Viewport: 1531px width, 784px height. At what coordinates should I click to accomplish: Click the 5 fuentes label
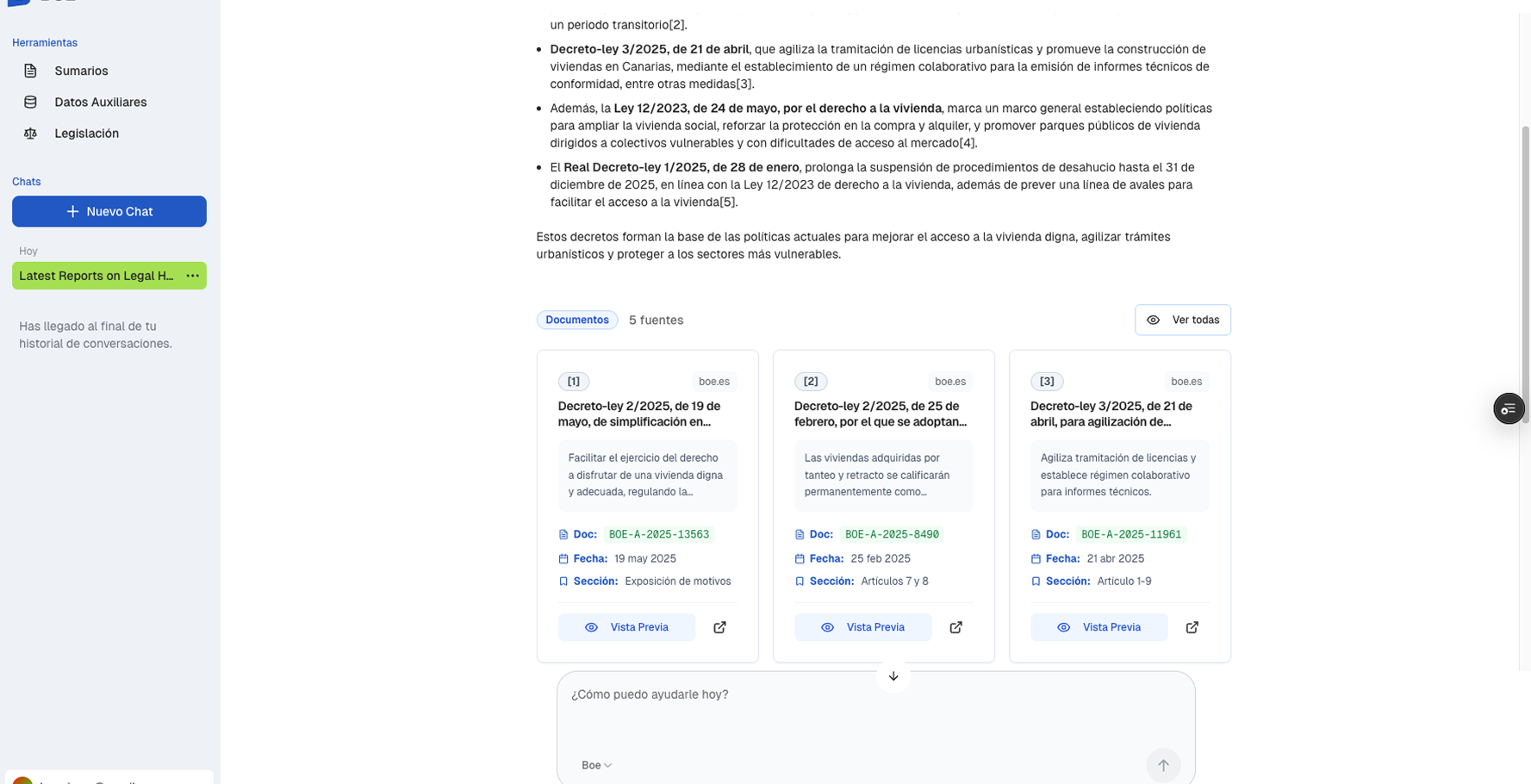(656, 320)
